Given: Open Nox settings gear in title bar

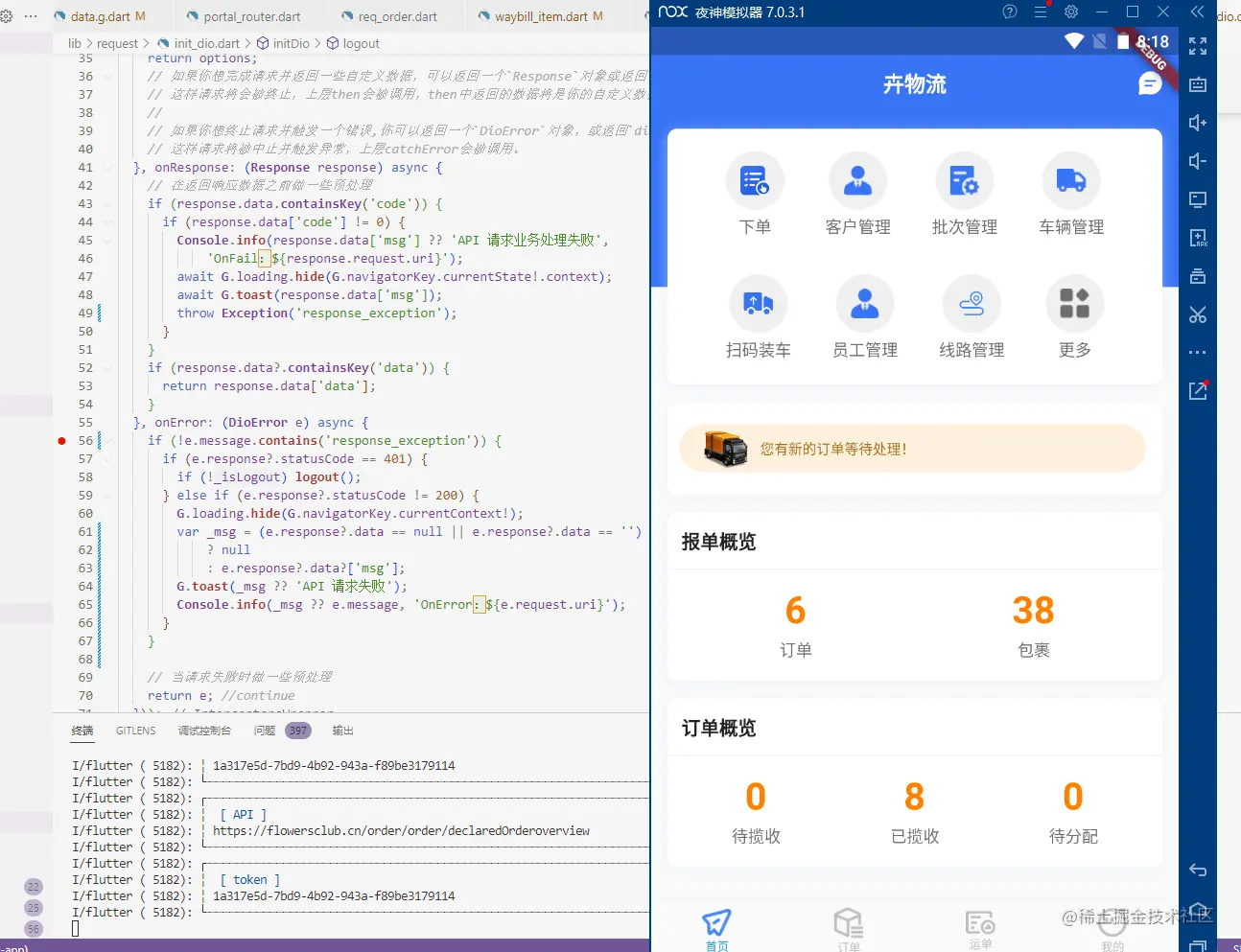Looking at the screenshot, I should [x=1071, y=12].
